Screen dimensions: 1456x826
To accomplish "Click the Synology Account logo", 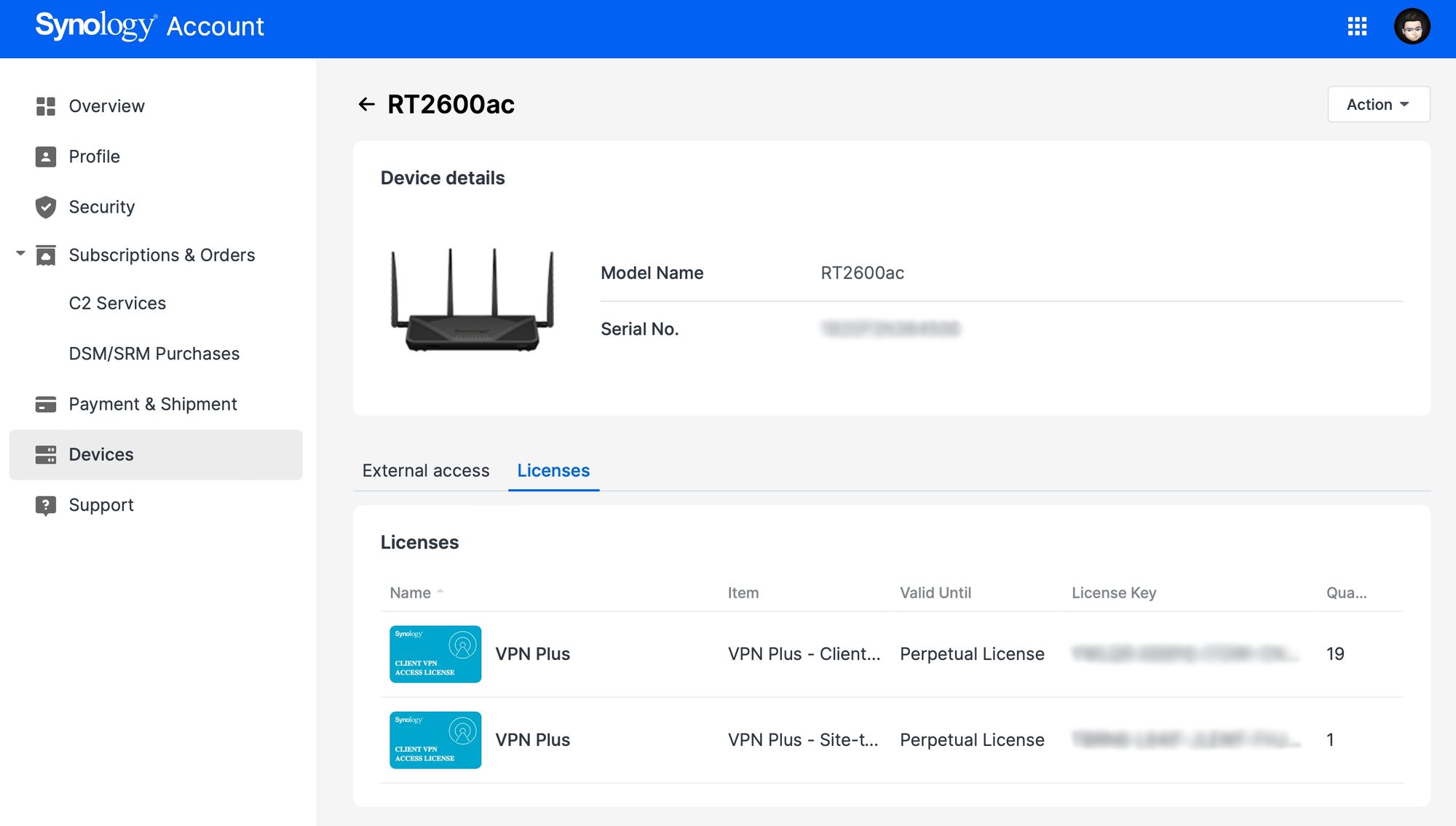I will point(149,26).
